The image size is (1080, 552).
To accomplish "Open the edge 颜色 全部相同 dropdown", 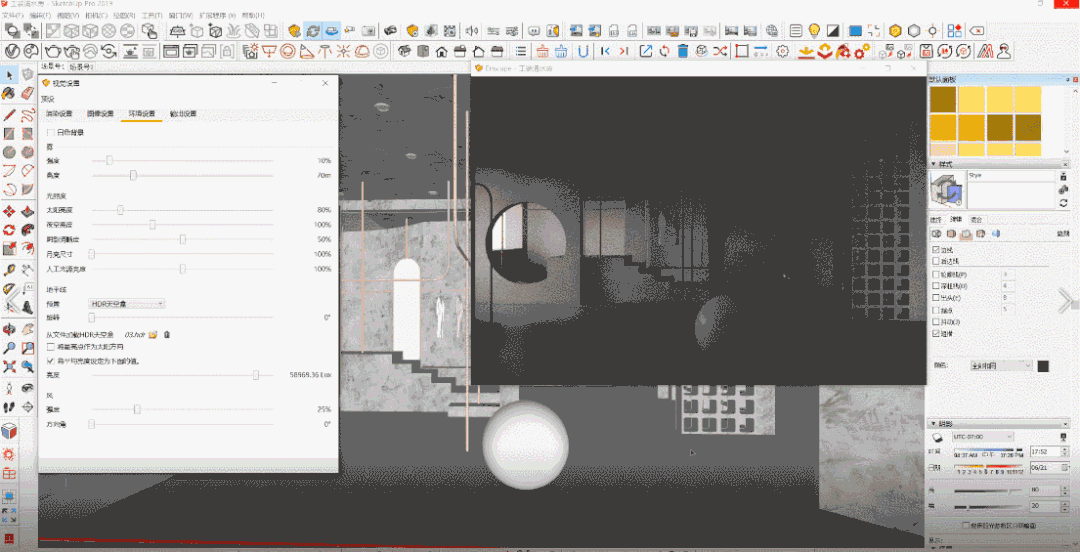I will pyautogui.click(x=1001, y=366).
